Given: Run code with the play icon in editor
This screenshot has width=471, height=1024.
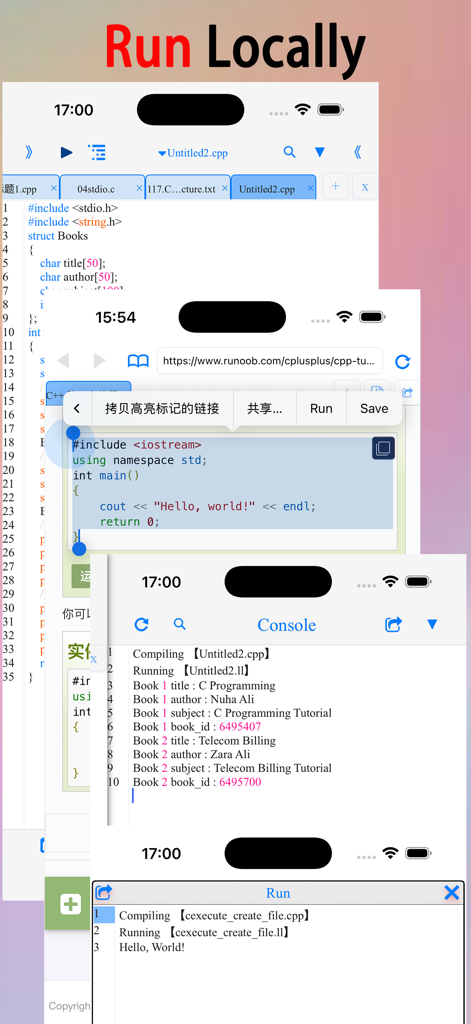Looking at the screenshot, I should click(67, 153).
